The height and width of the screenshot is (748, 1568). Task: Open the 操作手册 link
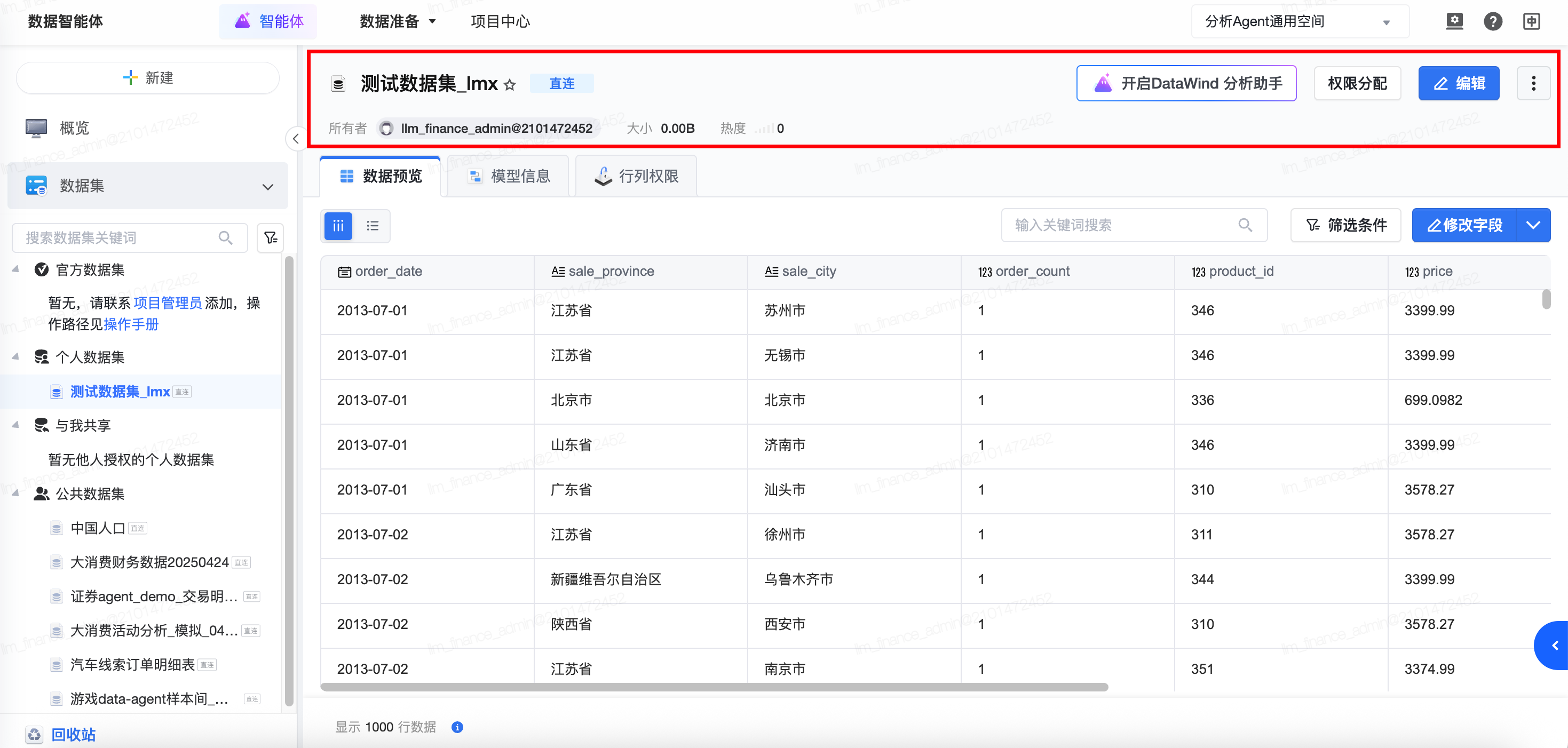(131, 324)
